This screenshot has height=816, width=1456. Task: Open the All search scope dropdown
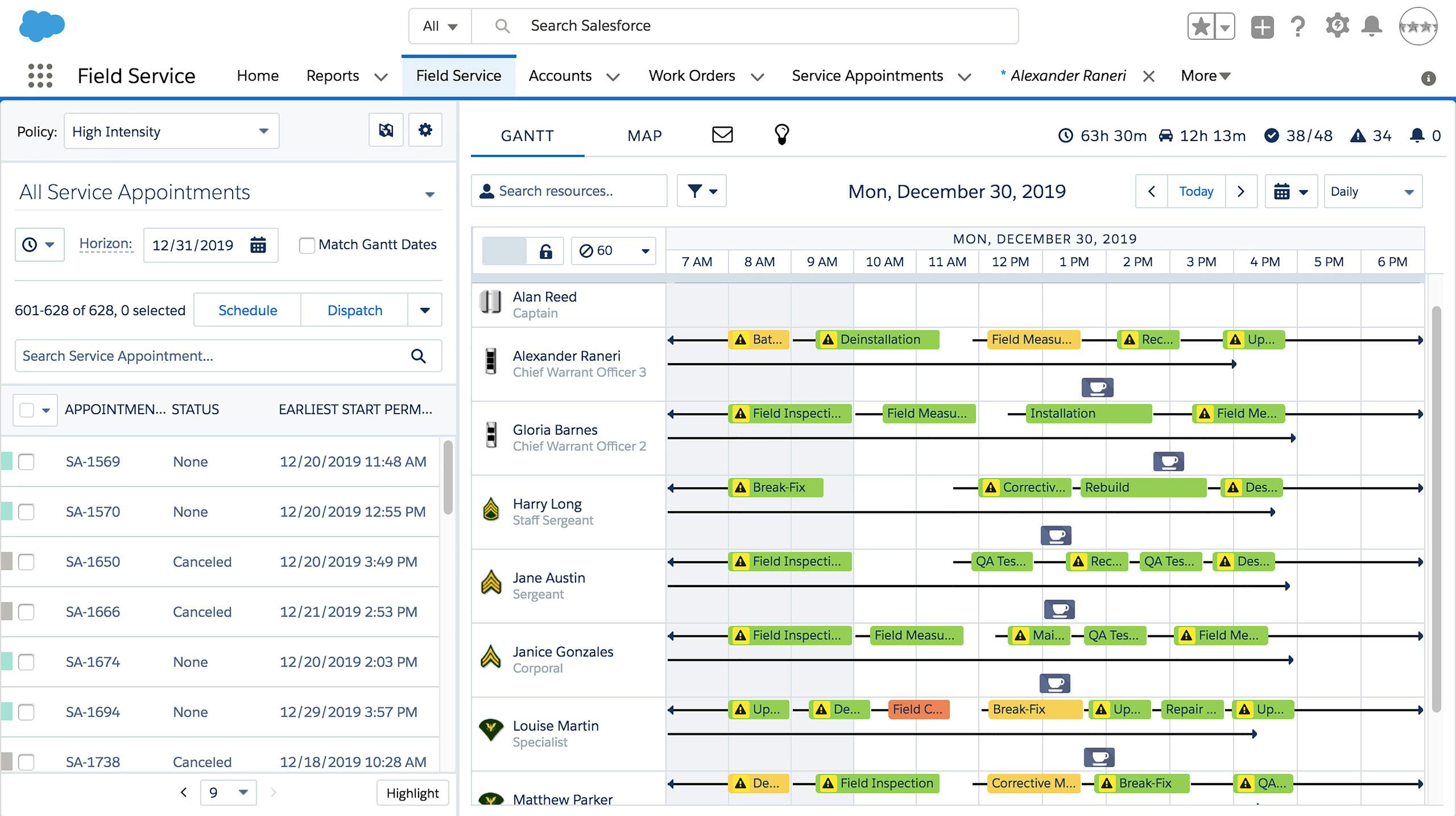(440, 26)
